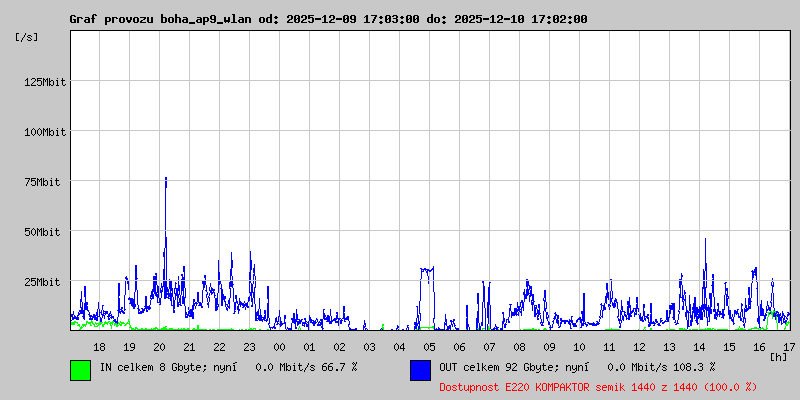Click the '100Mbit' y-axis label
Viewport: 800px width, 400px height.
45,132
